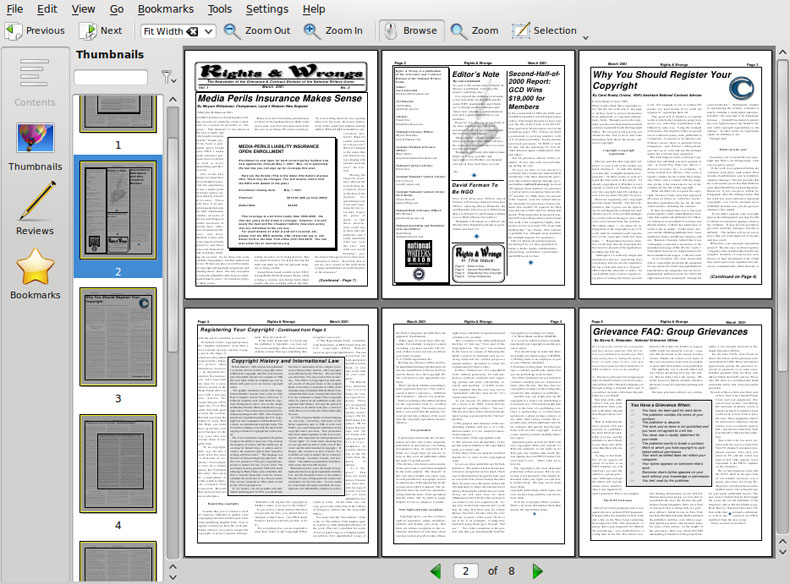The width and height of the screenshot is (790, 584).
Task: Activate the Browse mouse tool
Action: (x=411, y=31)
